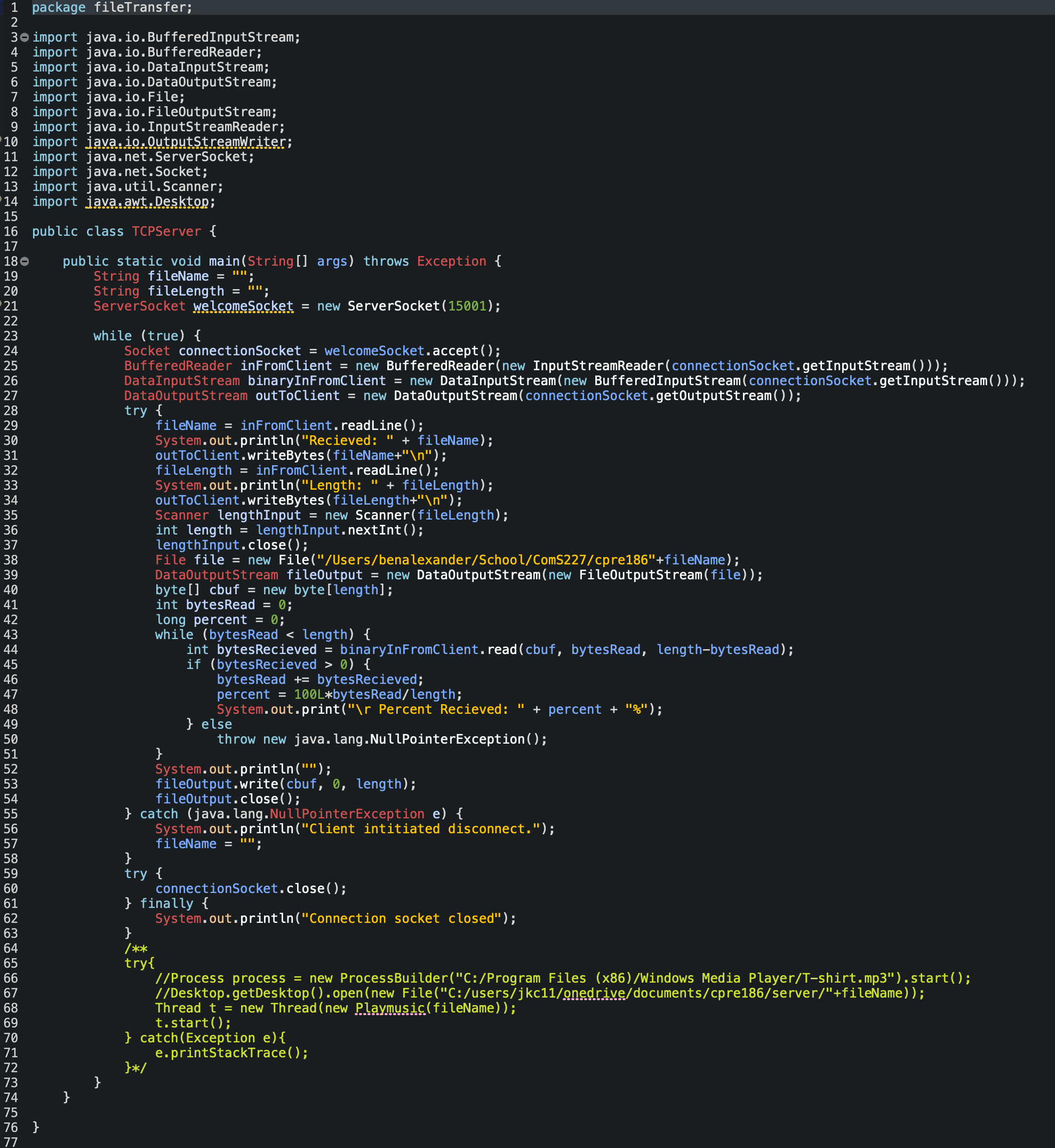Click the "Percent Recieved" string
Viewport: 1055px width, 1148px height.
click(436, 709)
